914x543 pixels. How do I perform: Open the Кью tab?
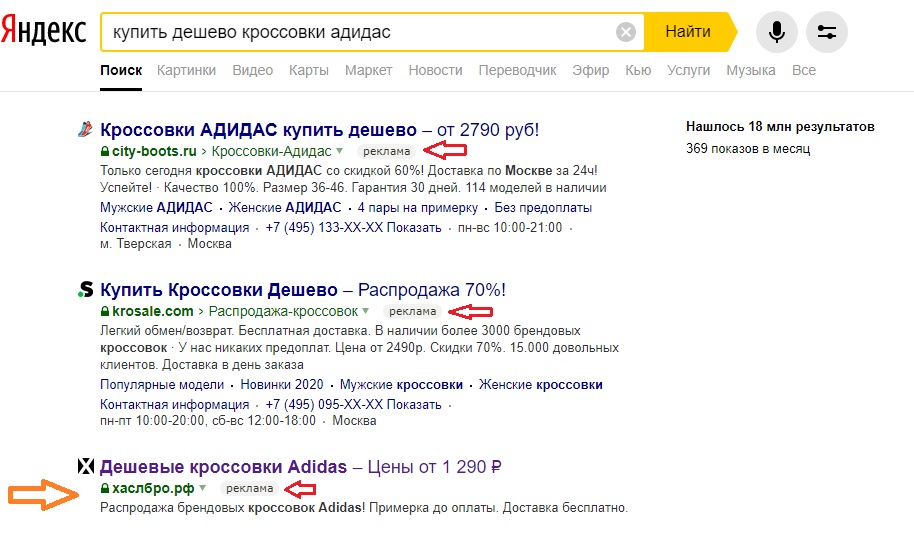pos(638,70)
